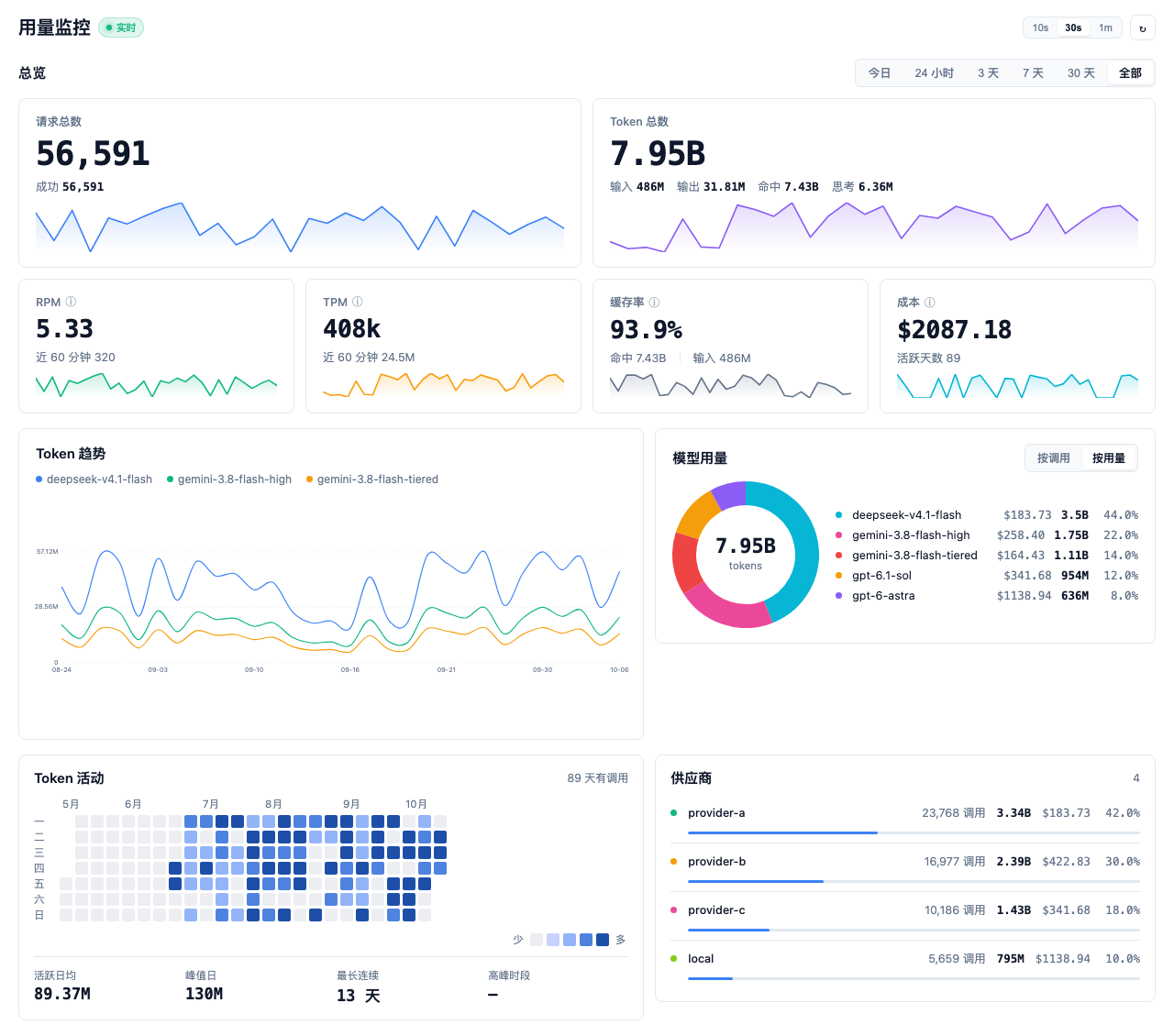Screen dimensions: 1174x1036
Task: Toggle deepseek-v4.1-flash legend in Token 趋势
Action: (x=94, y=479)
